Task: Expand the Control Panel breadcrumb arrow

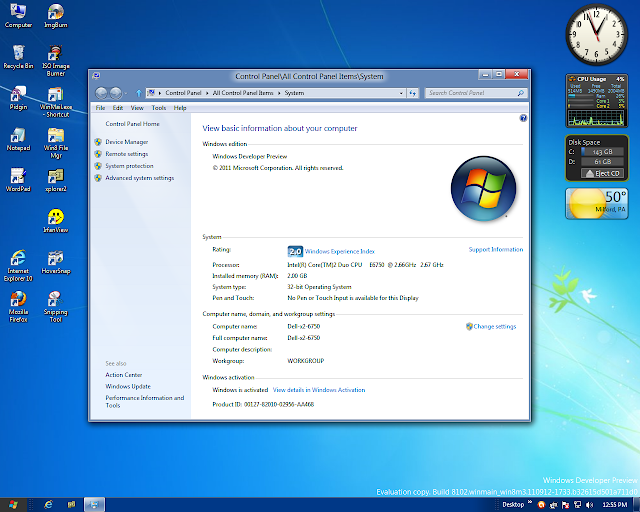Action: (x=207, y=93)
